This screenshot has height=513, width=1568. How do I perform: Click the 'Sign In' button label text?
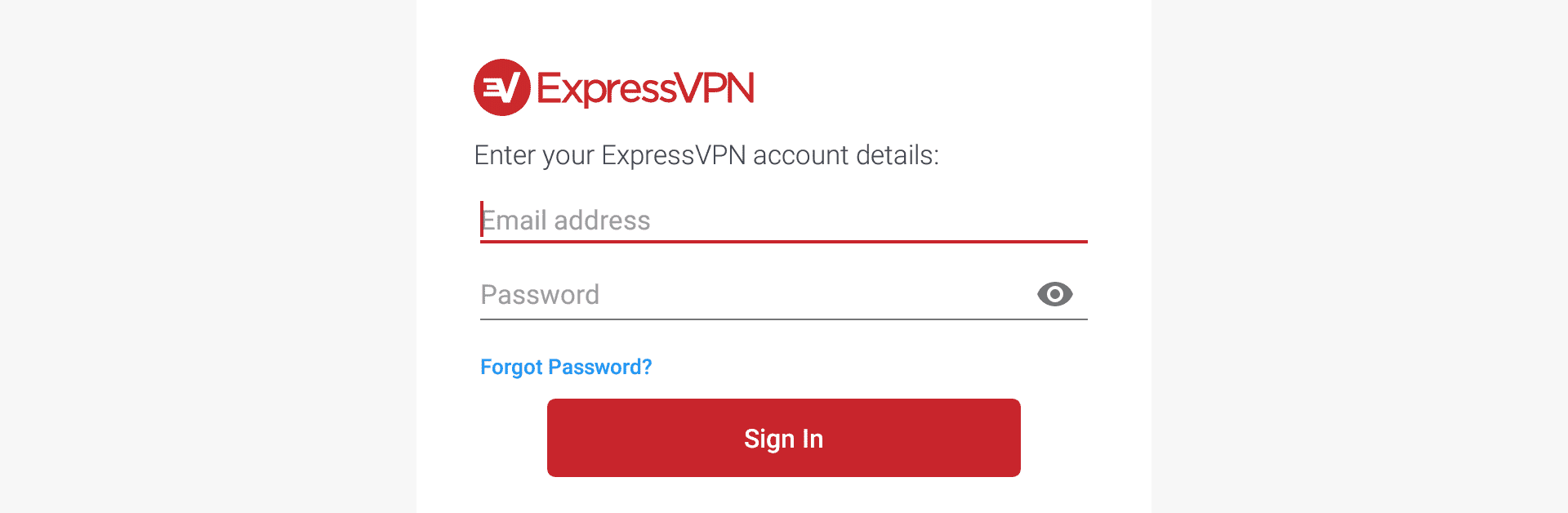click(x=783, y=439)
